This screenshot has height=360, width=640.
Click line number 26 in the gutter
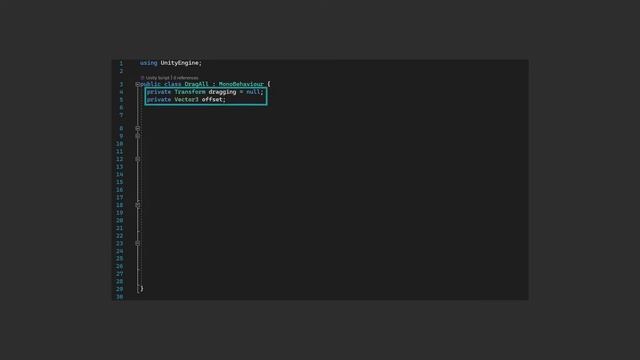[x=120, y=266]
